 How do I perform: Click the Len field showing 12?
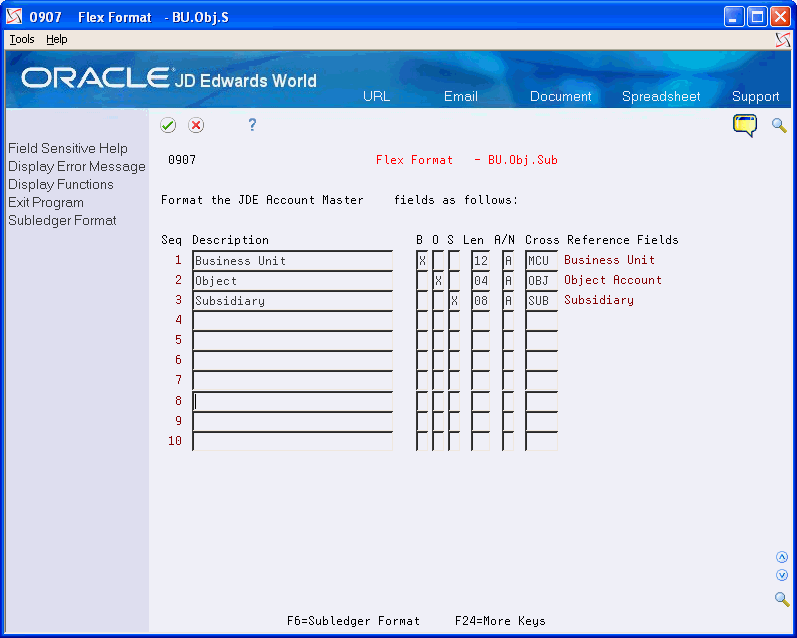point(480,260)
